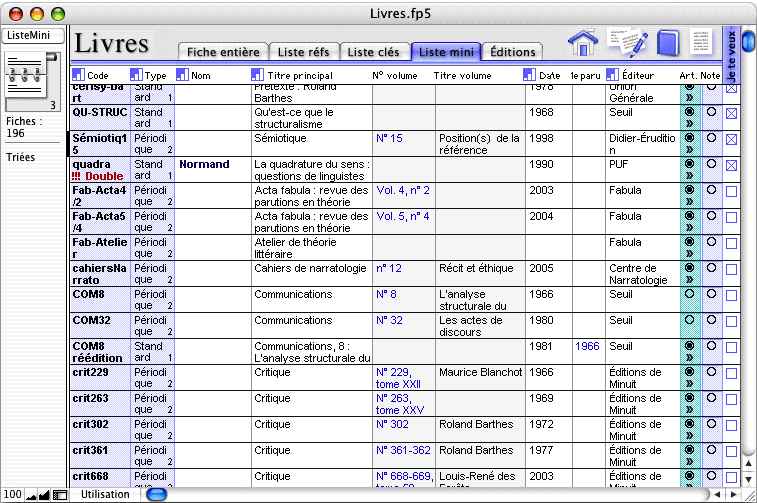This screenshot has width=757, height=503.
Task: Click the blue book icon
Action: pos(668,43)
